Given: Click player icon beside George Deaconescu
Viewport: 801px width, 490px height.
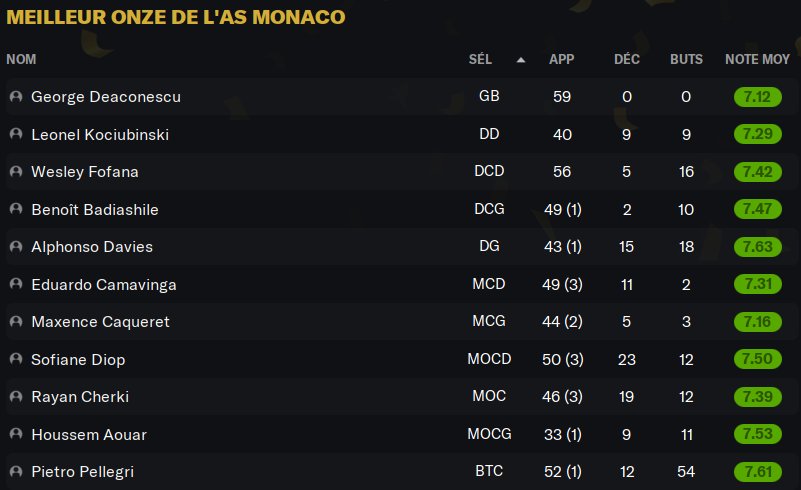Looking at the screenshot, I should pyautogui.click(x=16, y=97).
